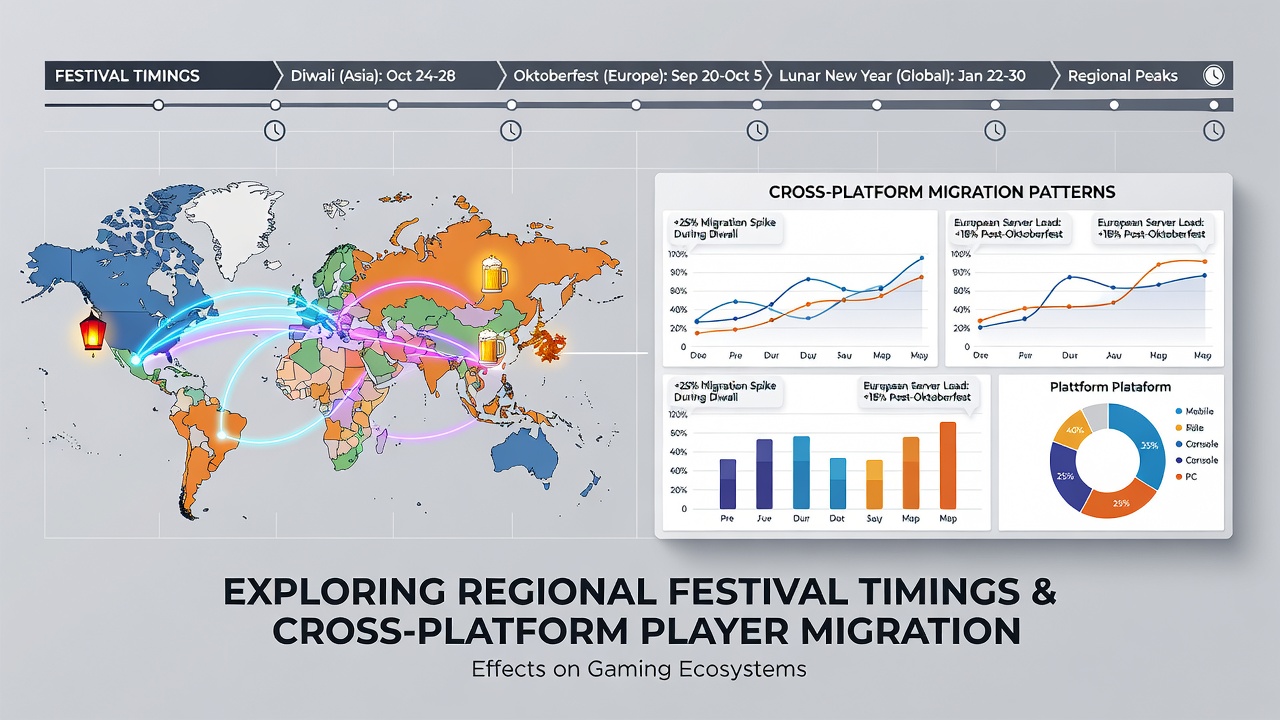The image size is (1280, 720).
Task: Click the bar above the Jue label
Action: (764, 474)
